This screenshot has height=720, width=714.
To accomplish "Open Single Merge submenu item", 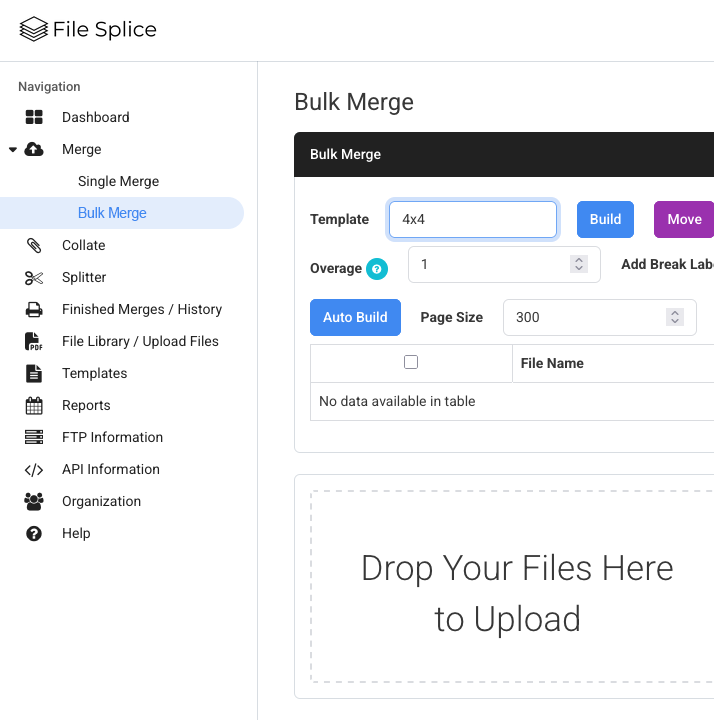I will [118, 181].
